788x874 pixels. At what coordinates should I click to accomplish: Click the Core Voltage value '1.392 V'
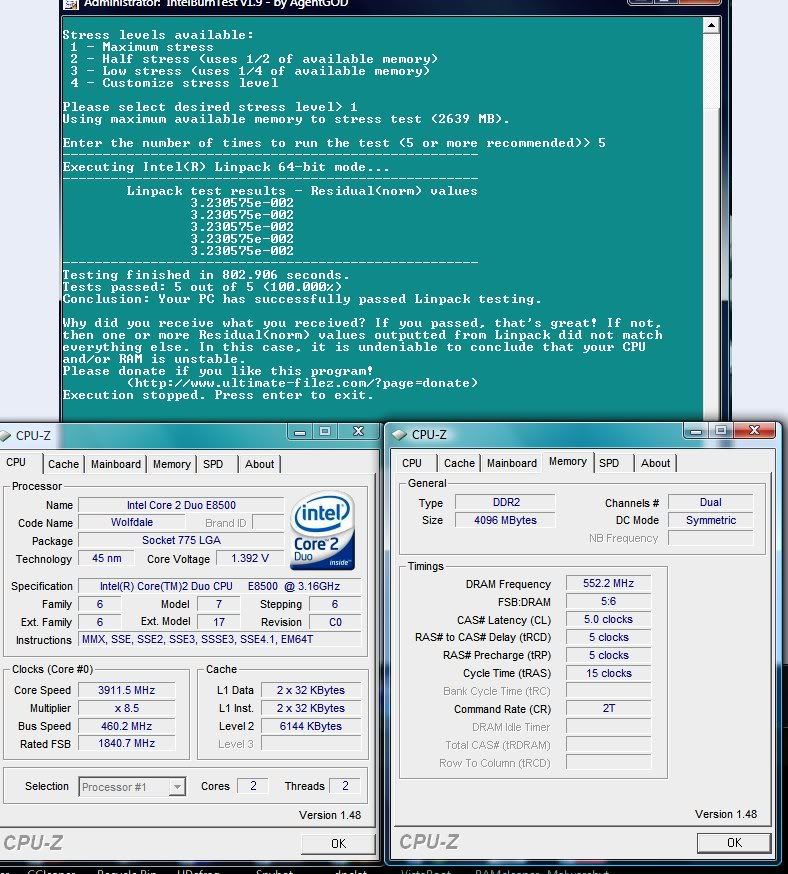tap(250, 559)
